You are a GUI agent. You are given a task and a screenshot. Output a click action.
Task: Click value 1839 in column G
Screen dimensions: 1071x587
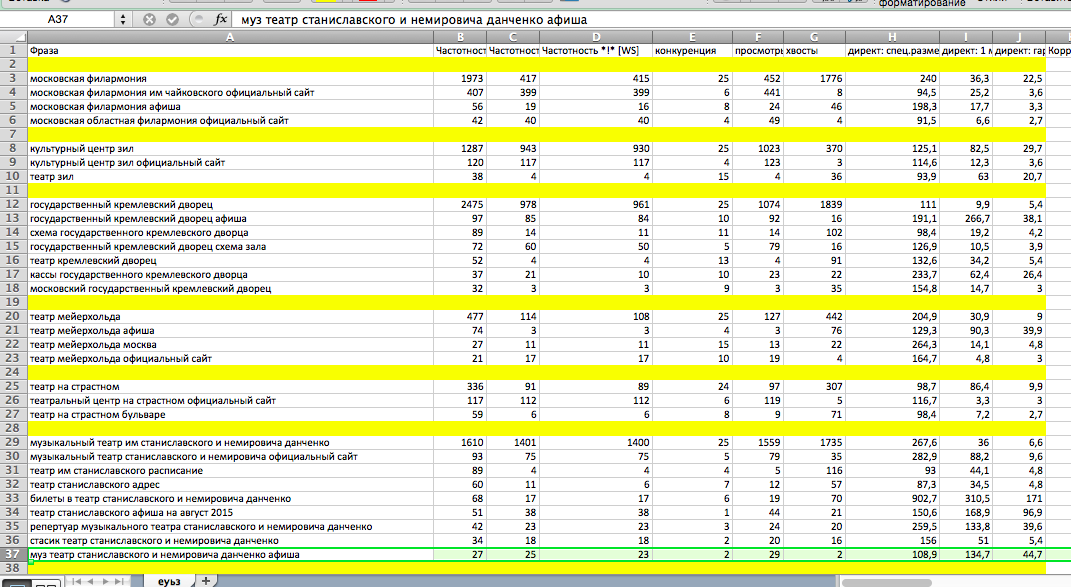[x=814, y=204]
